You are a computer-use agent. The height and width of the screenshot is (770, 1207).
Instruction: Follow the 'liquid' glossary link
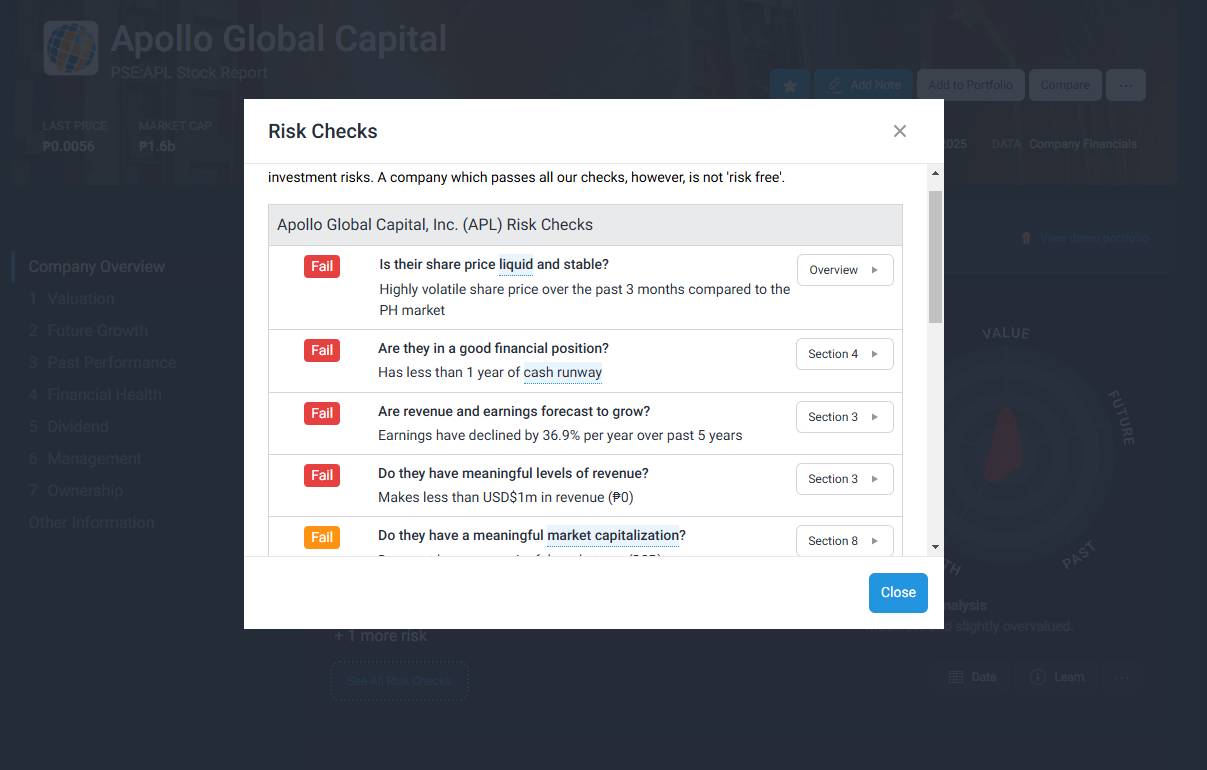pyautogui.click(x=516, y=265)
